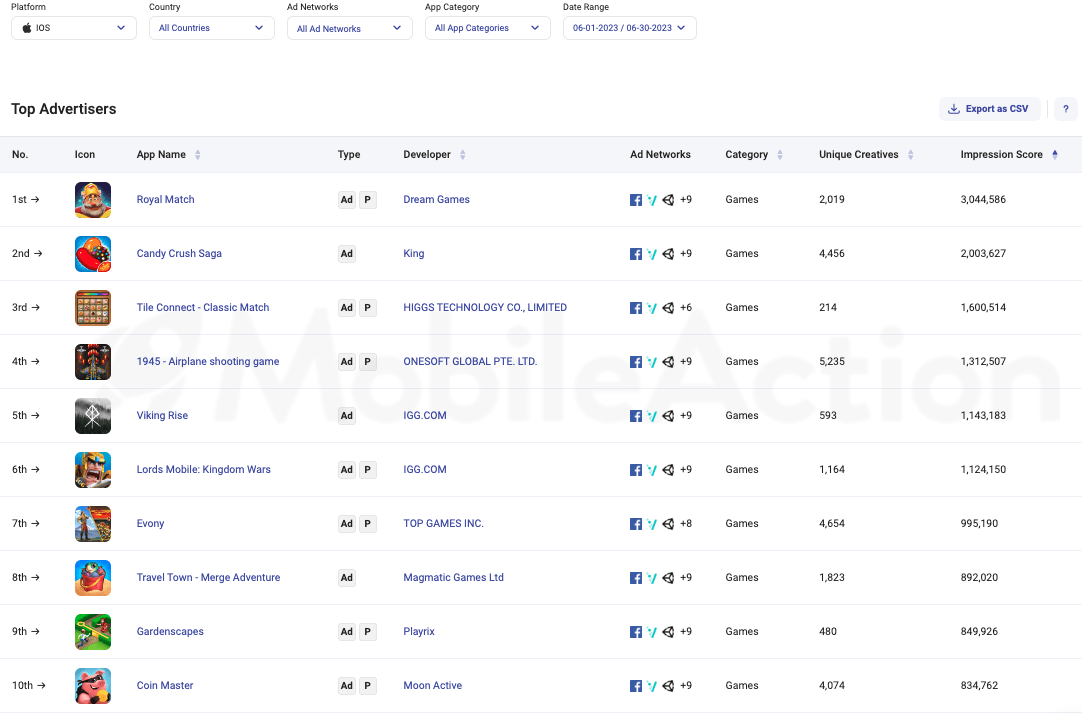Click the Evony app icon

(92, 524)
